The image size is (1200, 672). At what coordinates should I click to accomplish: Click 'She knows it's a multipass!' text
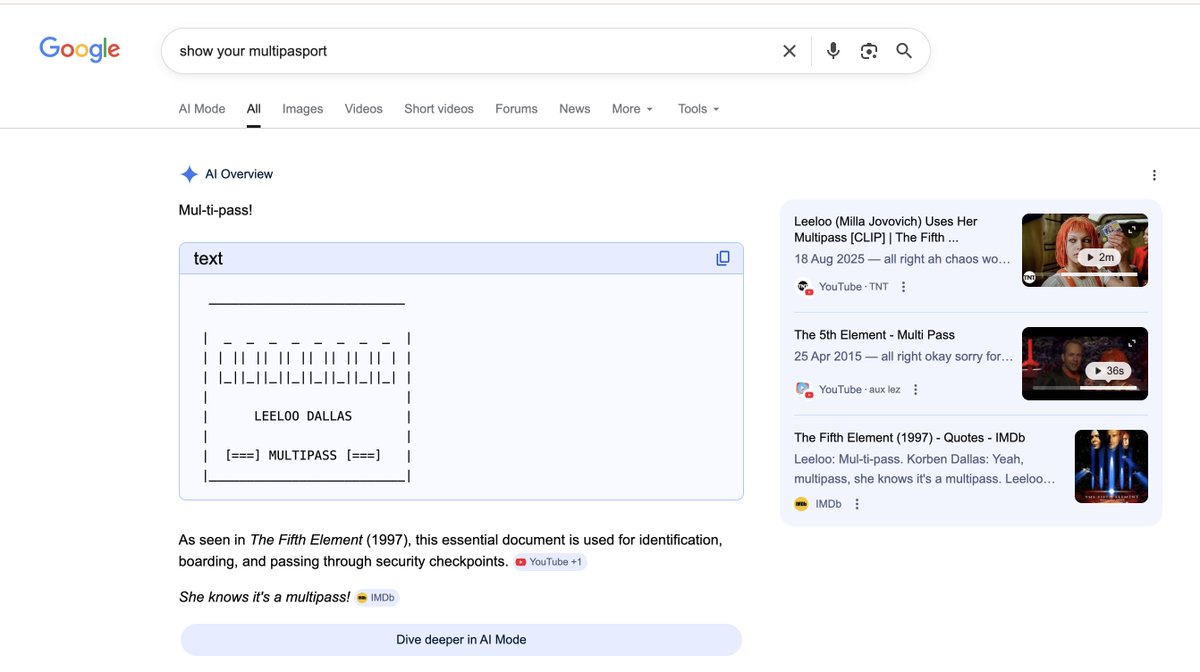click(265, 597)
